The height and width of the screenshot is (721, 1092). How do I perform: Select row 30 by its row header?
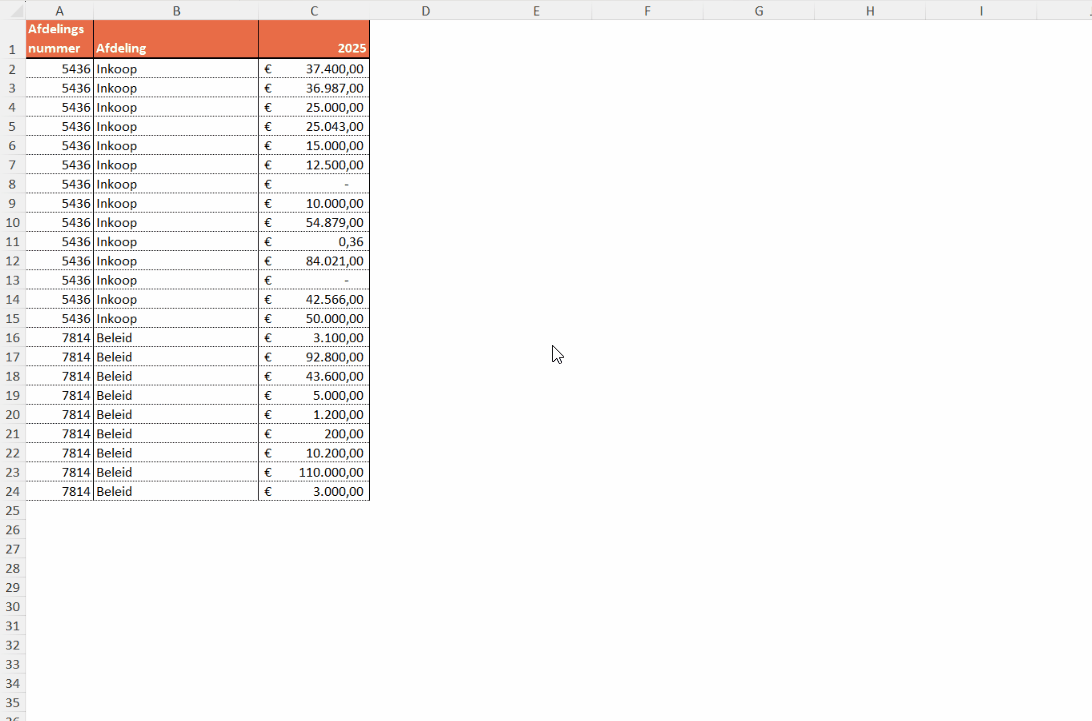point(13,607)
